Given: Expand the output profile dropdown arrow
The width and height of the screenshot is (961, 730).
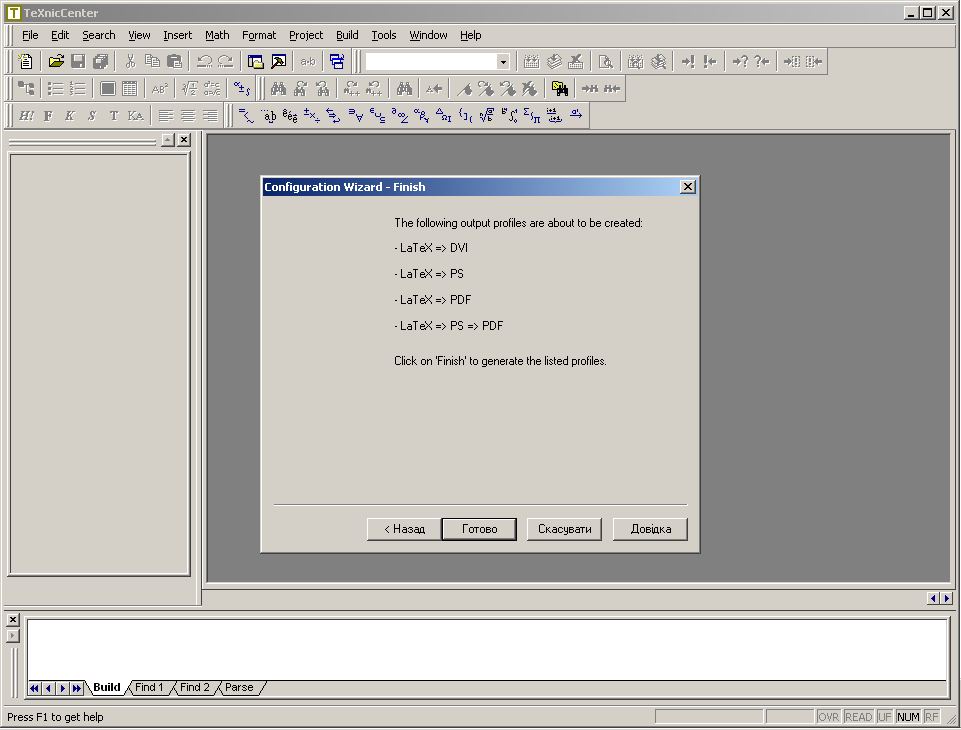Looking at the screenshot, I should point(502,62).
